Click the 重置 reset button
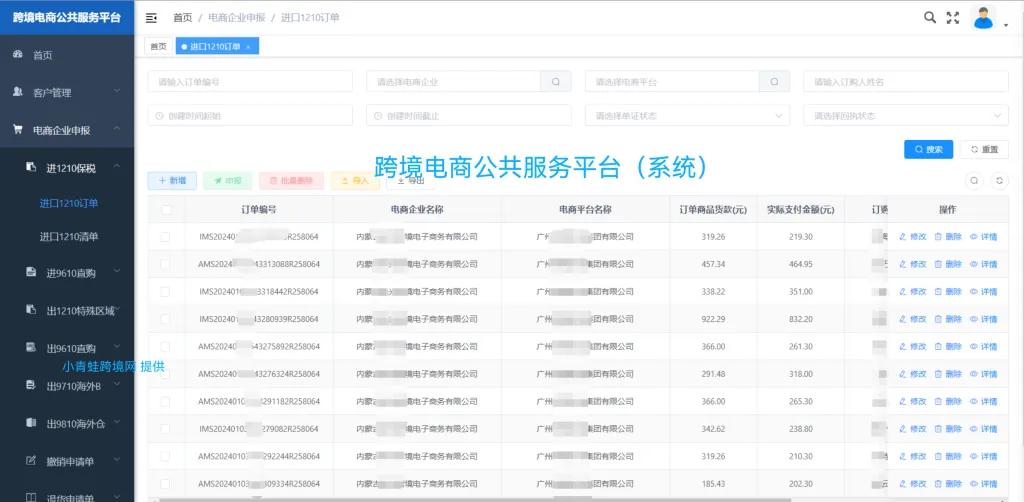This screenshot has width=1024, height=502. [x=985, y=149]
